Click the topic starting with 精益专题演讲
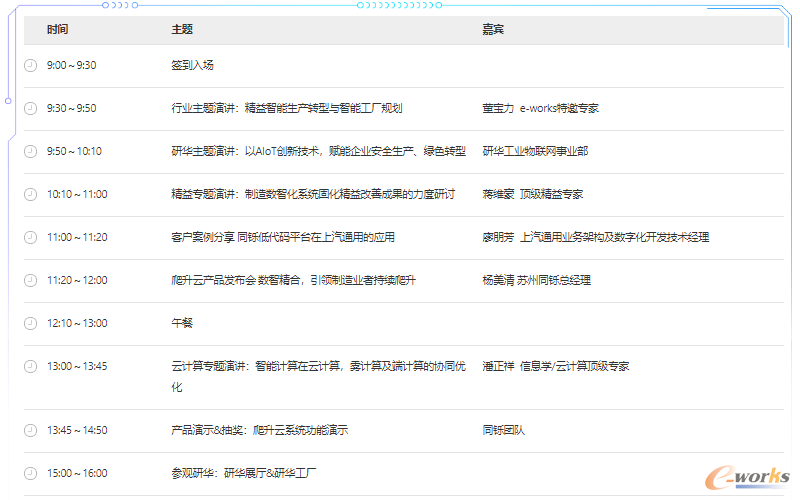800x500 pixels. [313, 194]
